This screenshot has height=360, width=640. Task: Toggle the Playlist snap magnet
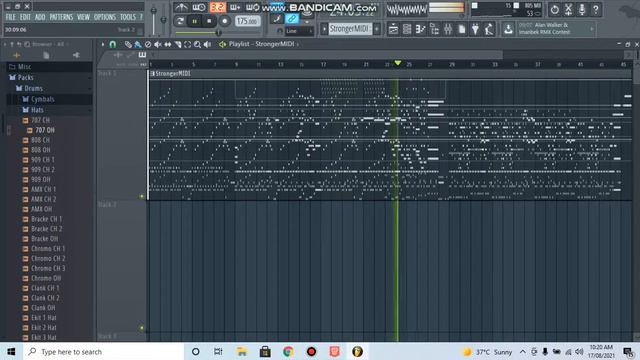(113, 44)
